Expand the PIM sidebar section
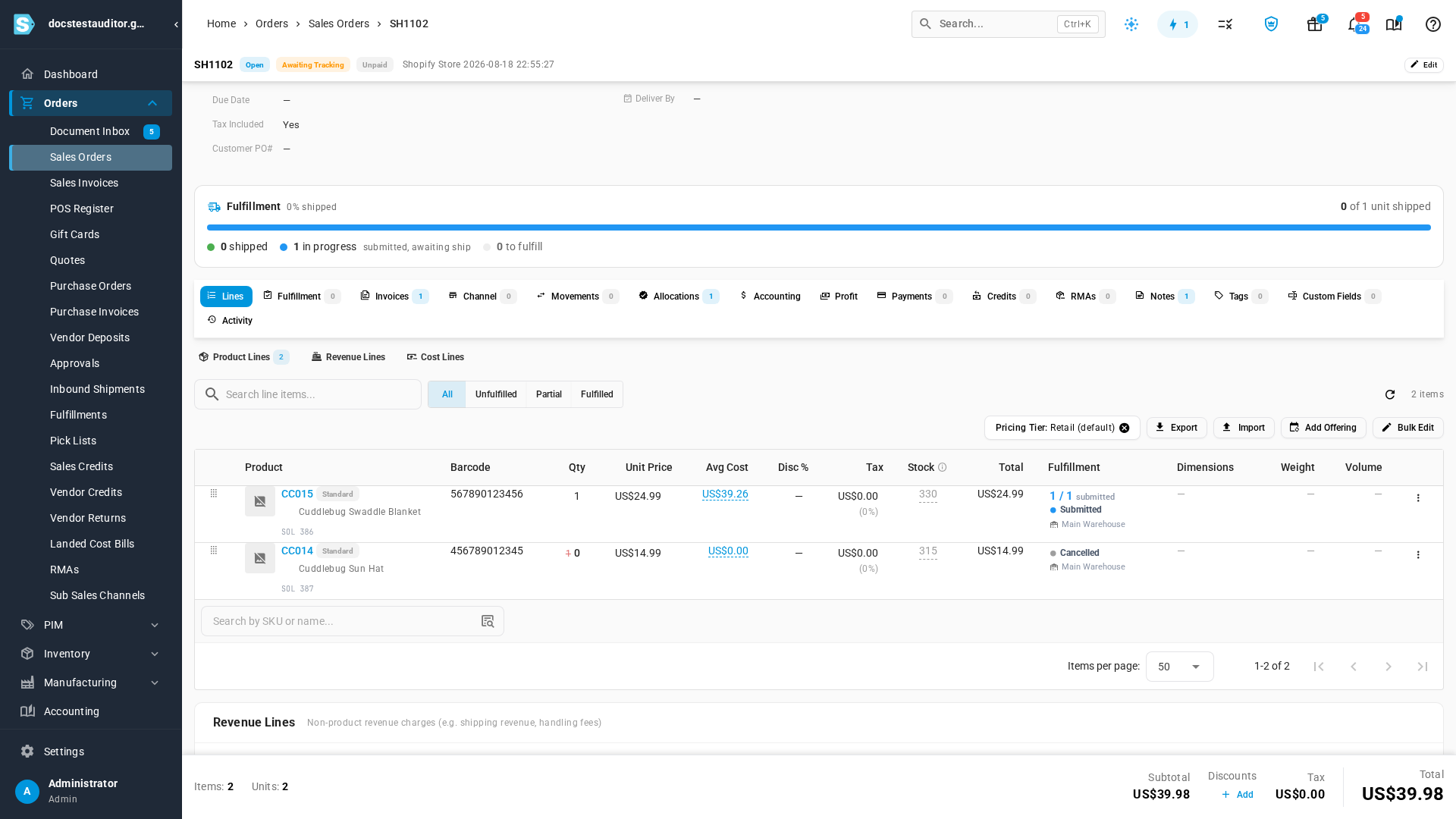The image size is (1456, 819). tap(155, 625)
